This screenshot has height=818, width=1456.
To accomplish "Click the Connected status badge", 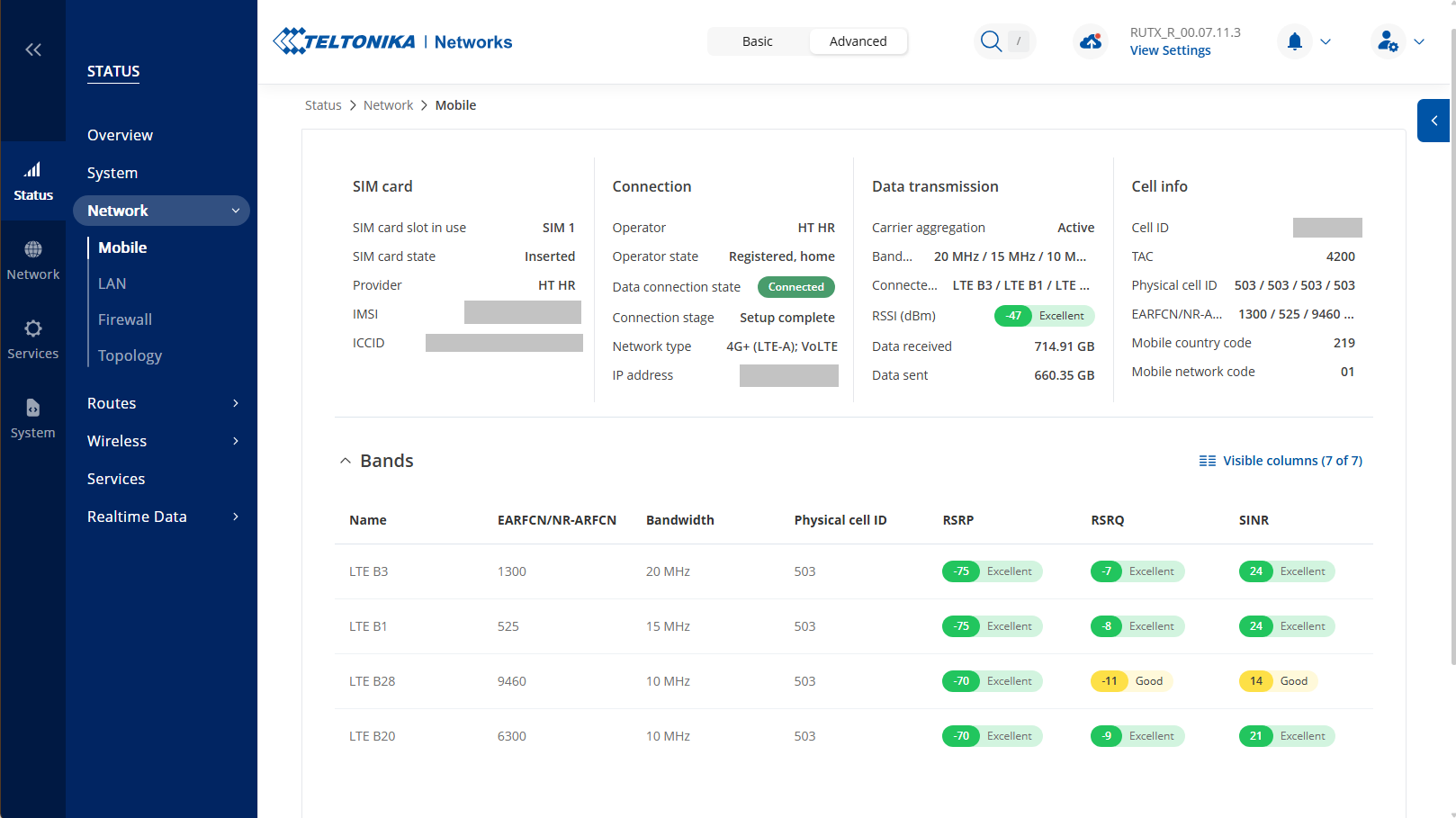I will (796, 287).
